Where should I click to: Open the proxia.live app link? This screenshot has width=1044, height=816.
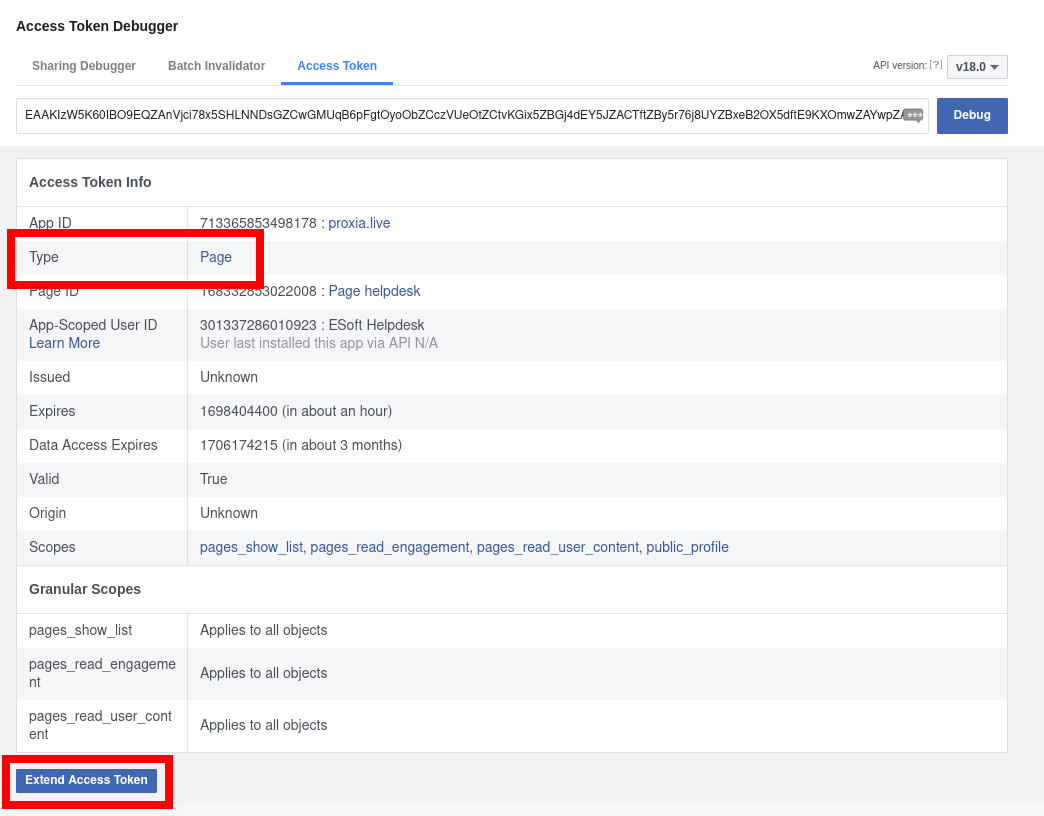359,223
